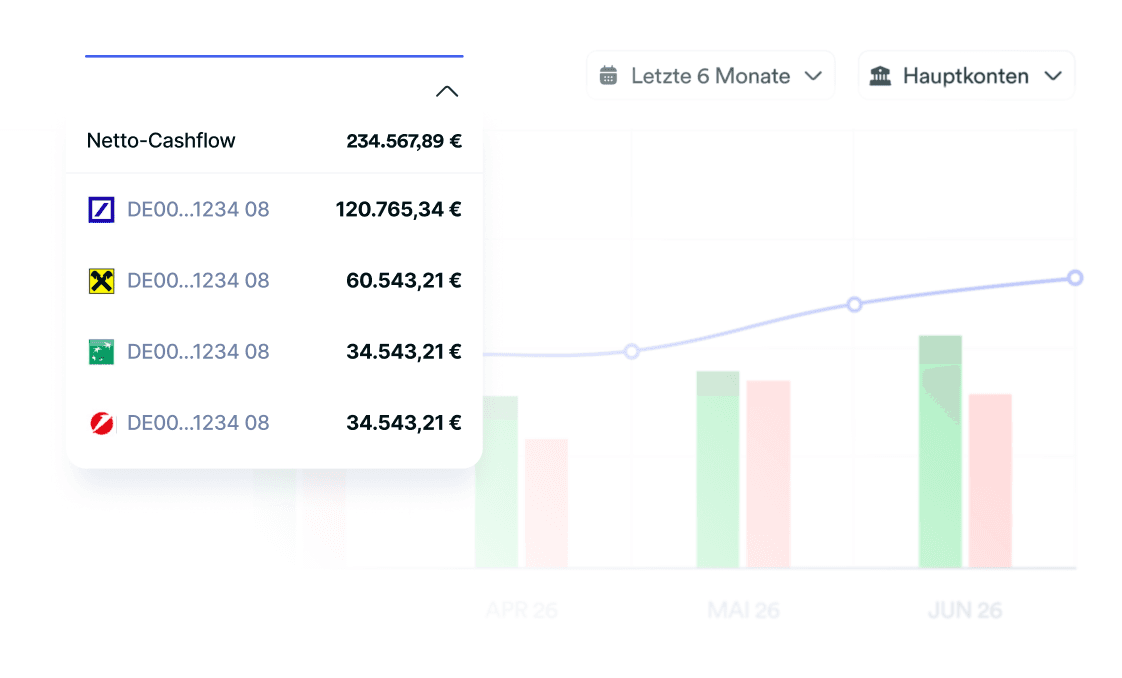Select the UniCredit row amount 34.543,21 €

point(404,423)
